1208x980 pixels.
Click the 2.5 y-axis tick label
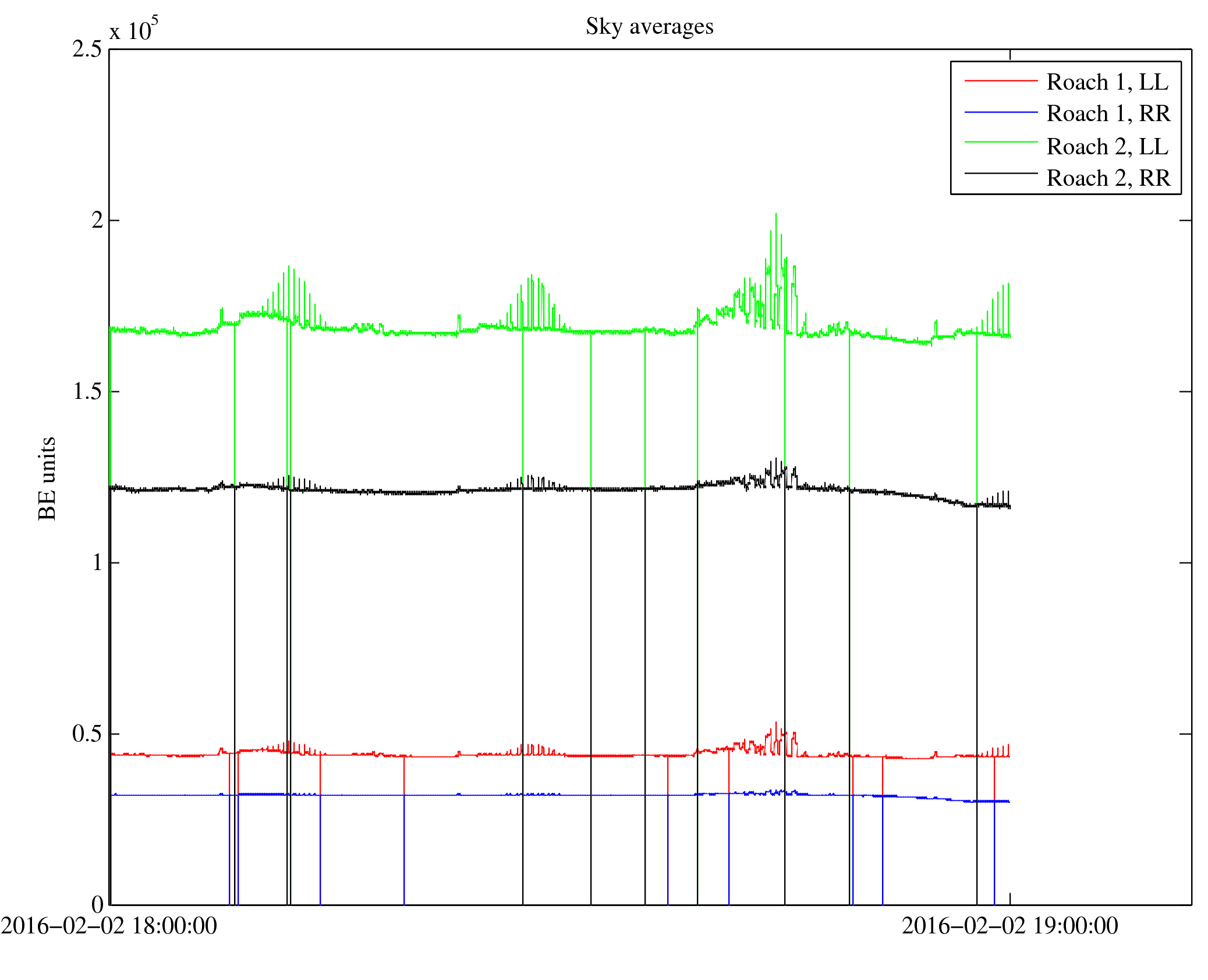point(87,49)
